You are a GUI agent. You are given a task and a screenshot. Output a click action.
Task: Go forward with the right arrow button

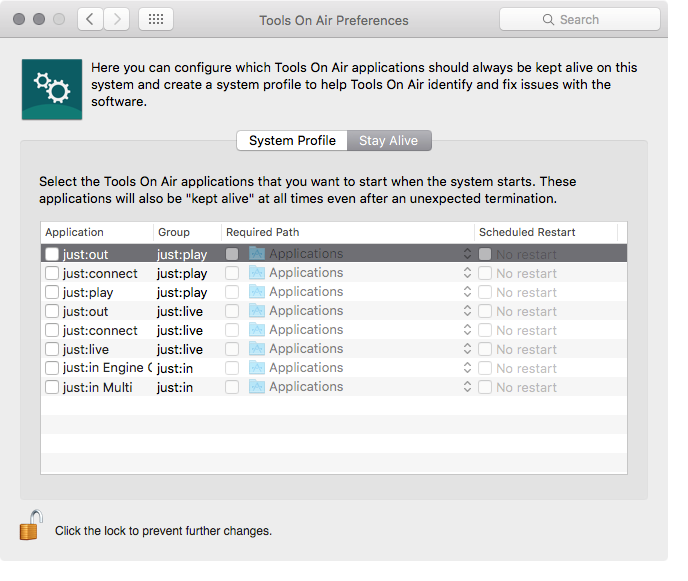pyautogui.click(x=117, y=19)
